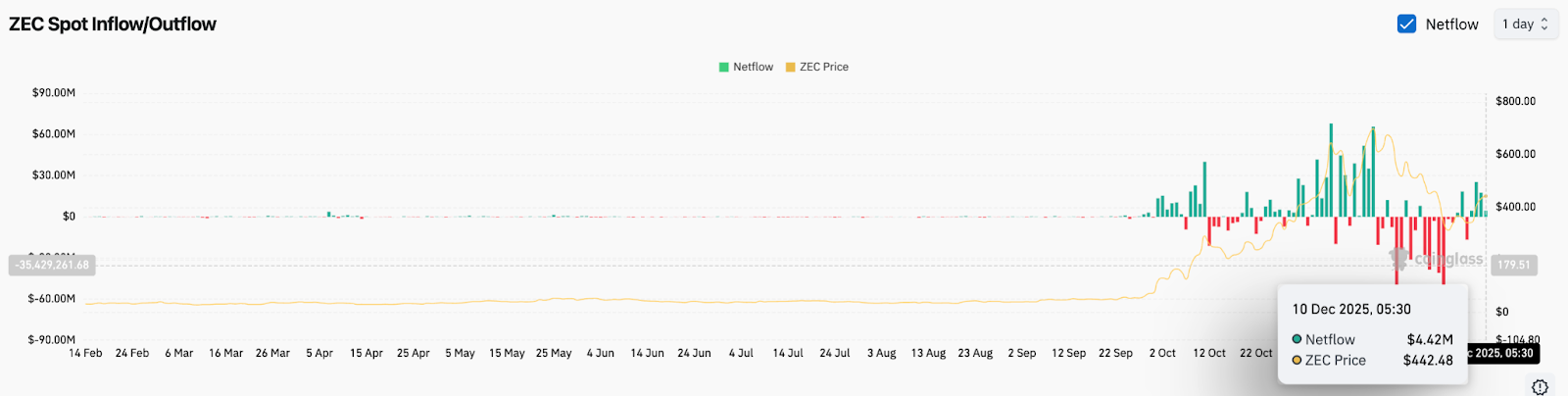Click the '-35,429,261.68' crosshair value label
This screenshot has width=1568, height=396.
(52, 265)
